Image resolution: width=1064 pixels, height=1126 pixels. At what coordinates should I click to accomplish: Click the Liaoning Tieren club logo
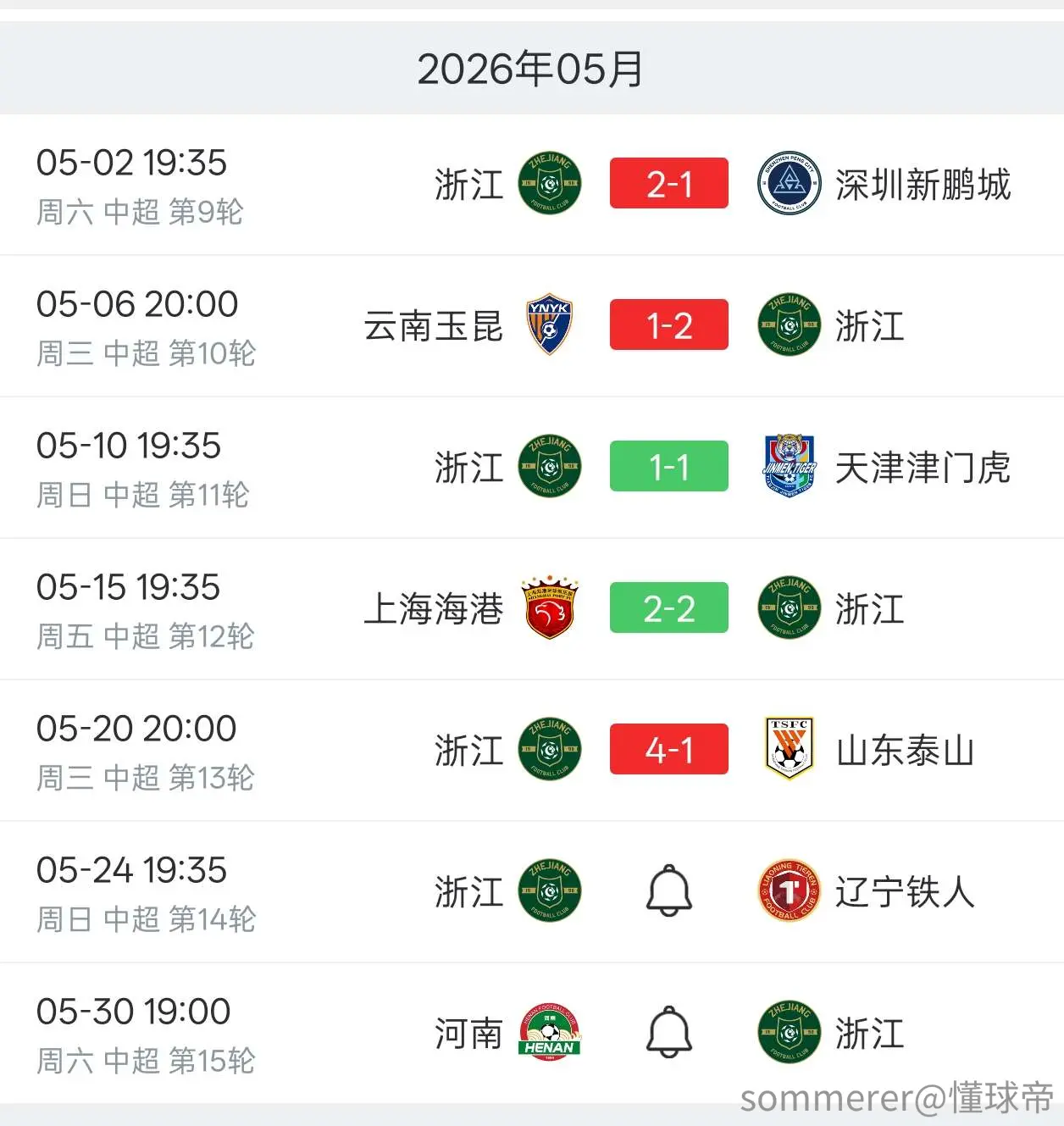pos(790,890)
